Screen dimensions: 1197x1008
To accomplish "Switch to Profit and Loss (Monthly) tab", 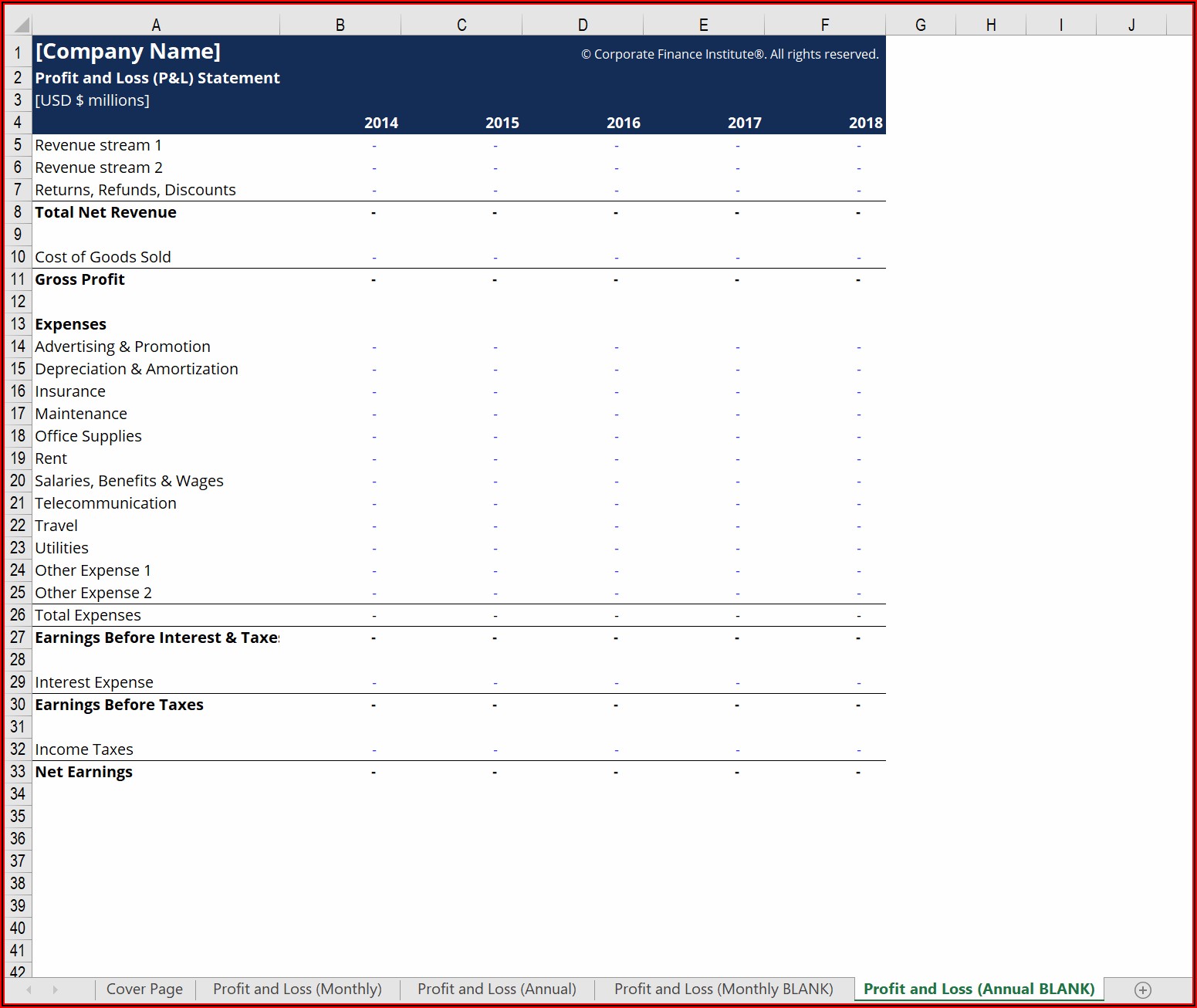I will coord(297,989).
